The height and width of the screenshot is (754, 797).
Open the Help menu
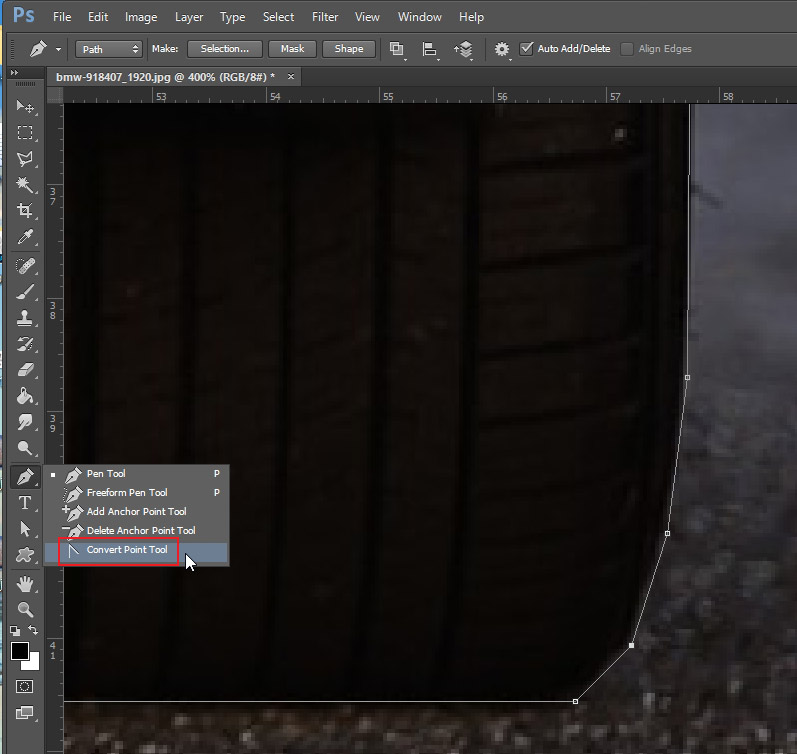[471, 17]
